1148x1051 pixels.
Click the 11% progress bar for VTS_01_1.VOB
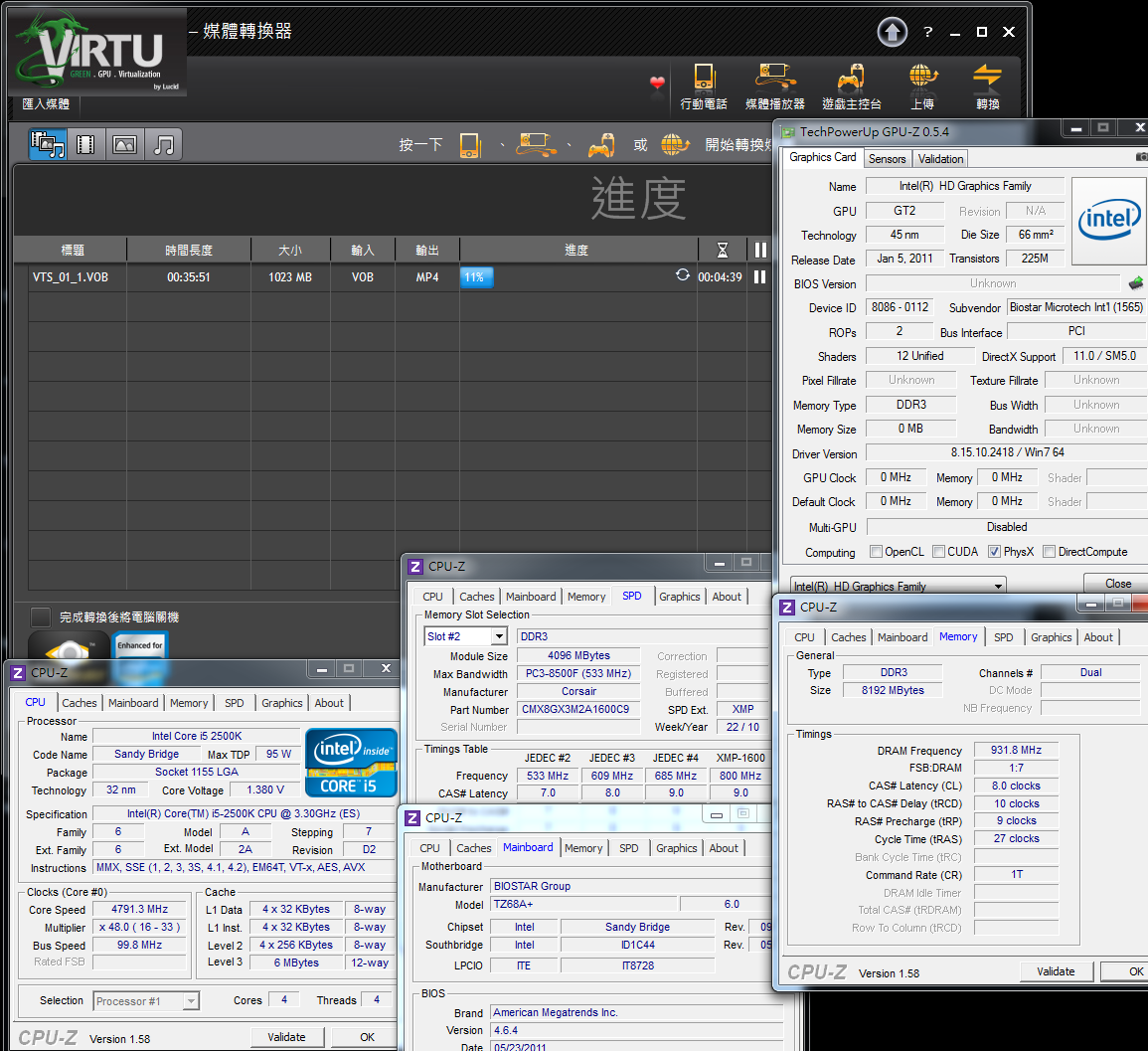click(x=476, y=276)
